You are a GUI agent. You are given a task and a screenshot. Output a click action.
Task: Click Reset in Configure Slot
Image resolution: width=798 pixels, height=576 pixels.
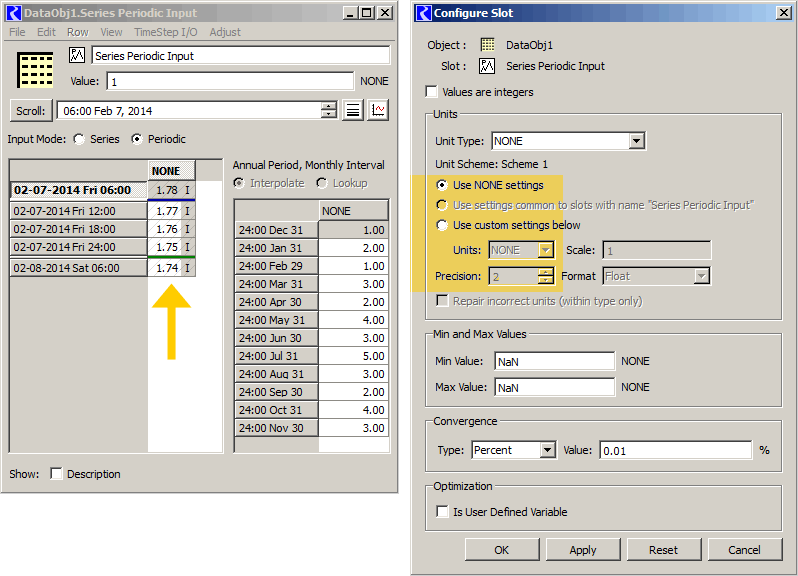coord(664,550)
